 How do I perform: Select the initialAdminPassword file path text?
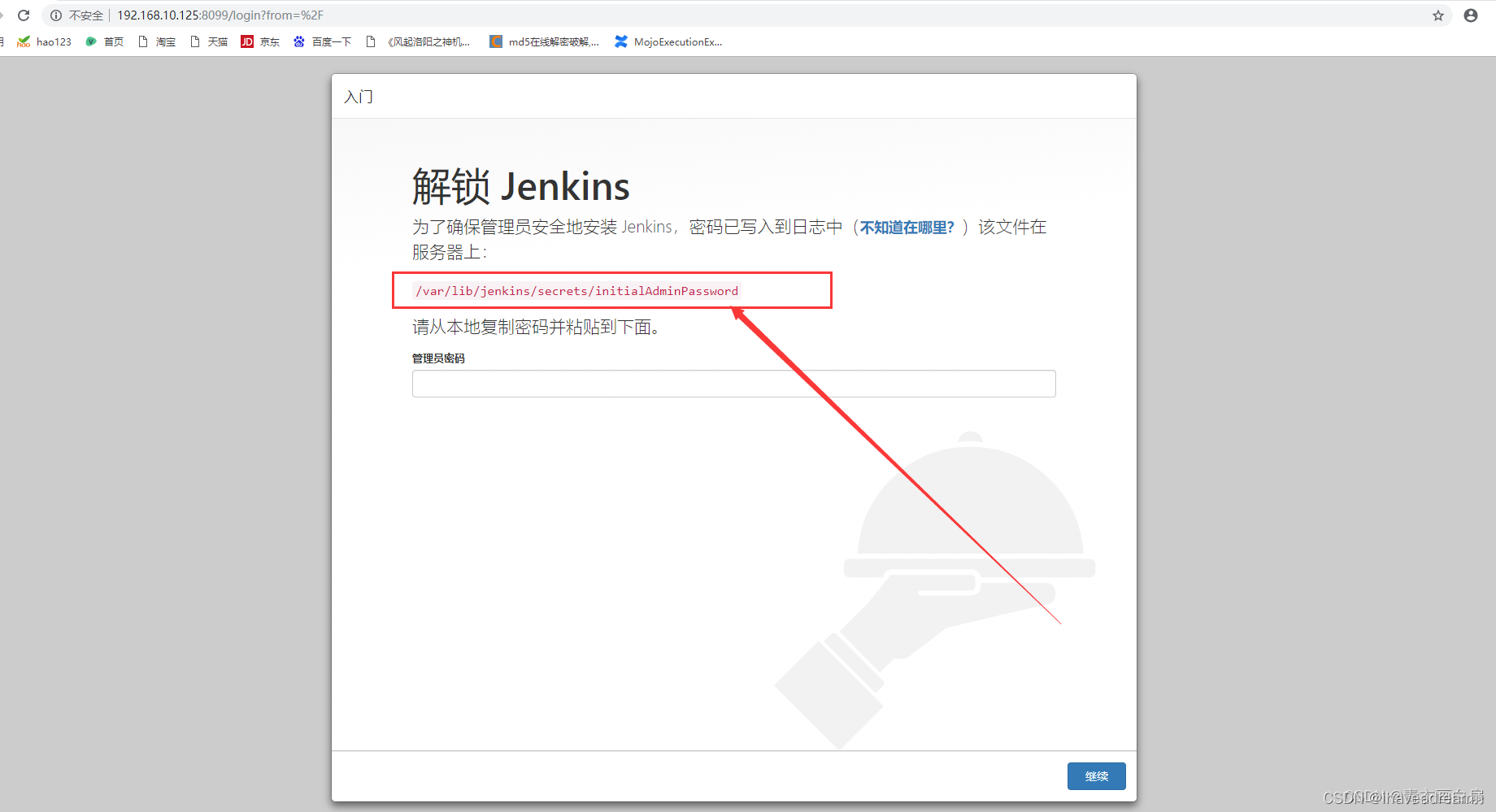coord(576,290)
